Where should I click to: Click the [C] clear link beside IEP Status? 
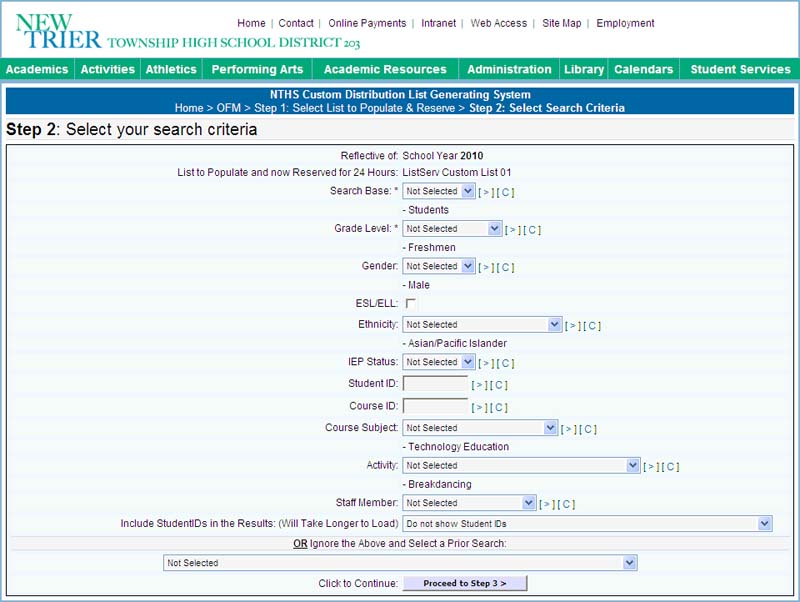pos(506,363)
